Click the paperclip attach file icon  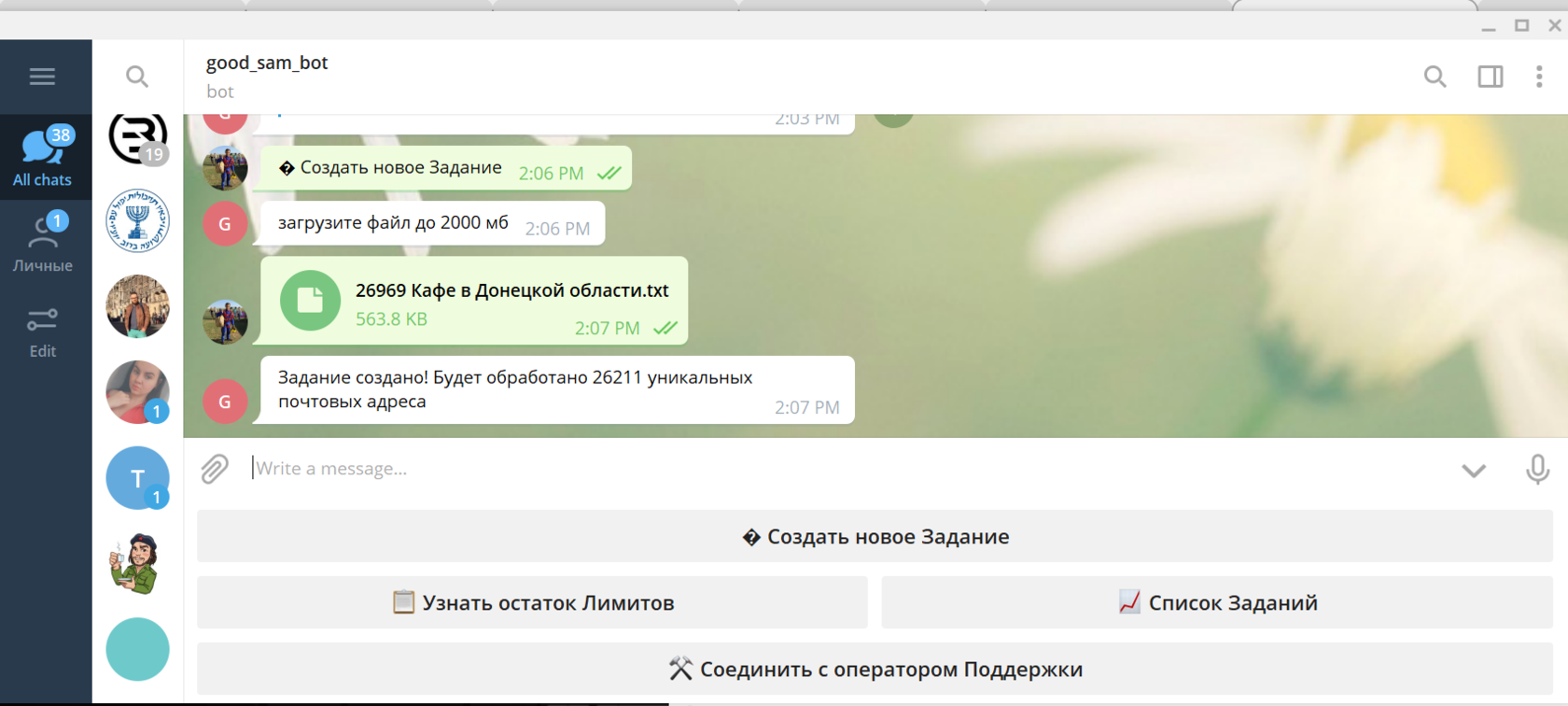coord(215,469)
